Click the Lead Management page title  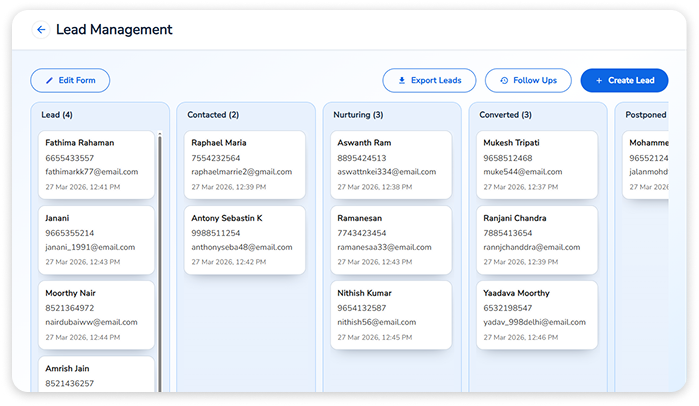click(114, 30)
